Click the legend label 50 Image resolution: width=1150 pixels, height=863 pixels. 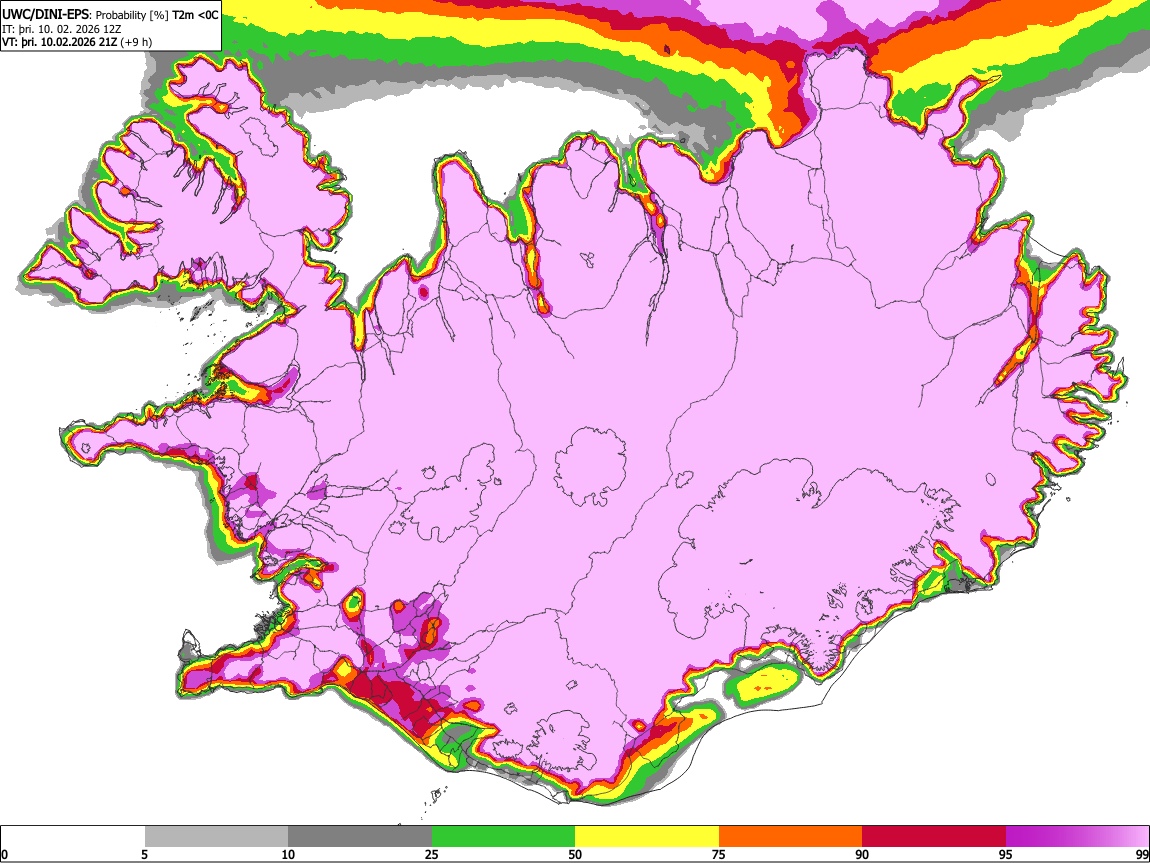tap(575, 855)
